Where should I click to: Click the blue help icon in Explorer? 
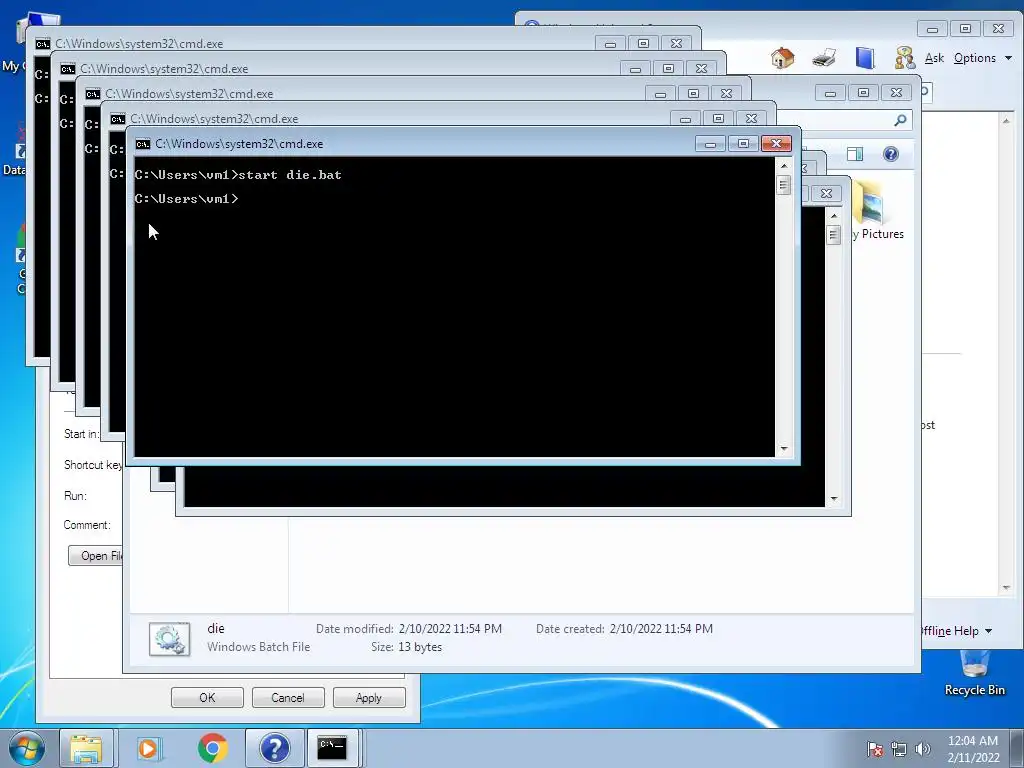point(890,154)
